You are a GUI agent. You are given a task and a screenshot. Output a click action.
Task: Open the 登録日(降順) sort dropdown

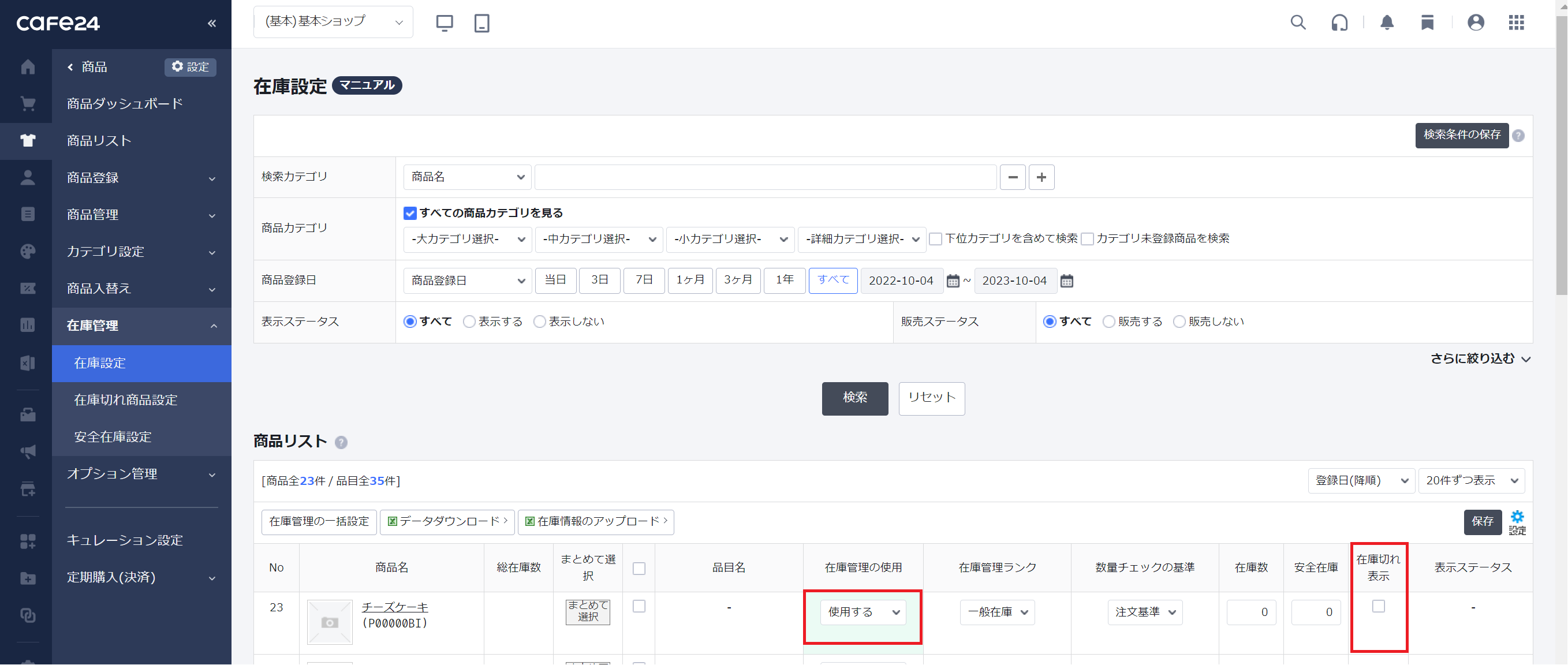pos(1361,481)
